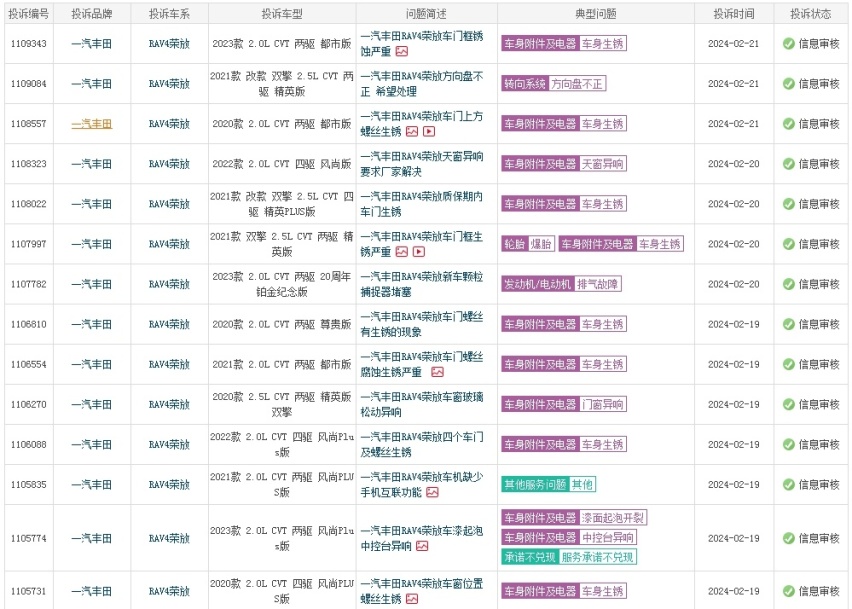Click complaint number 1108323
Screen dimensions: 852x609
27,164
